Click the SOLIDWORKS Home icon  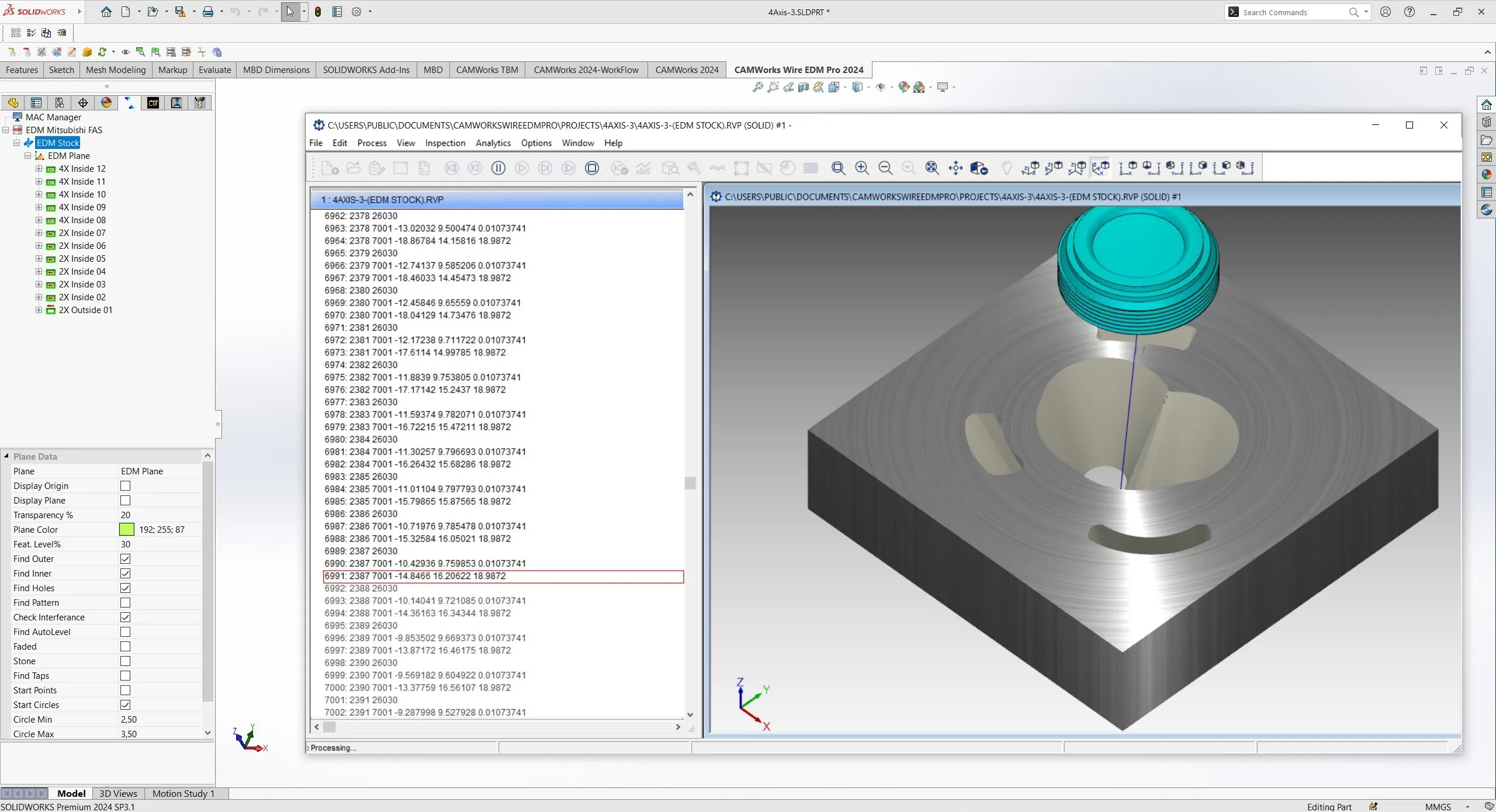coord(106,12)
